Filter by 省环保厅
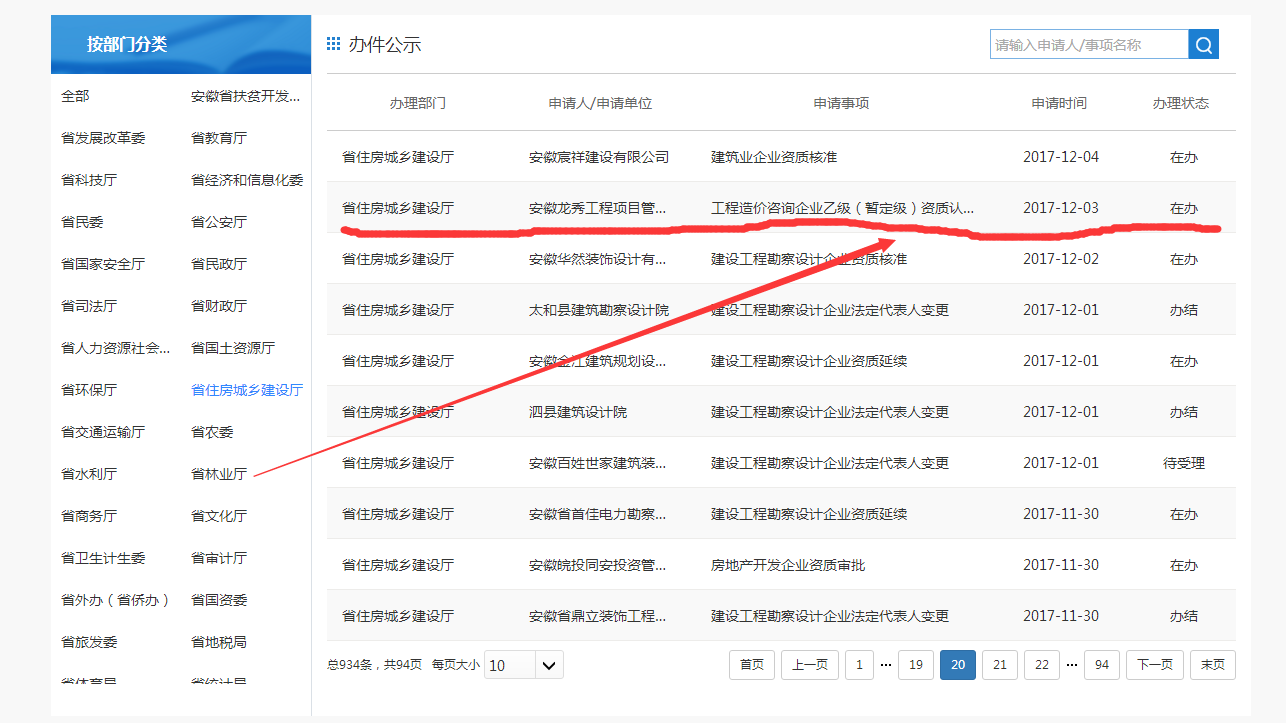The width and height of the screenshot is (1286, 723). pos(89,390)
